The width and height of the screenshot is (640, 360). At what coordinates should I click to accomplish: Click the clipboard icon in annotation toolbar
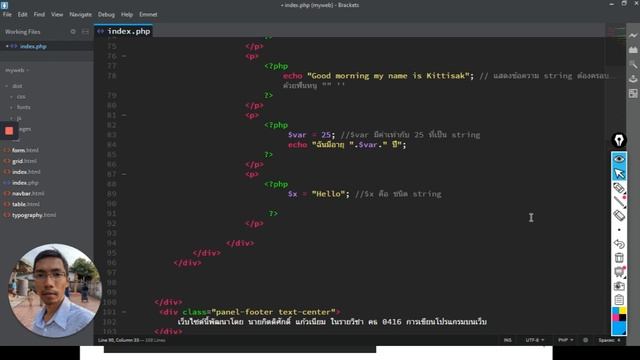pos(619,300)
